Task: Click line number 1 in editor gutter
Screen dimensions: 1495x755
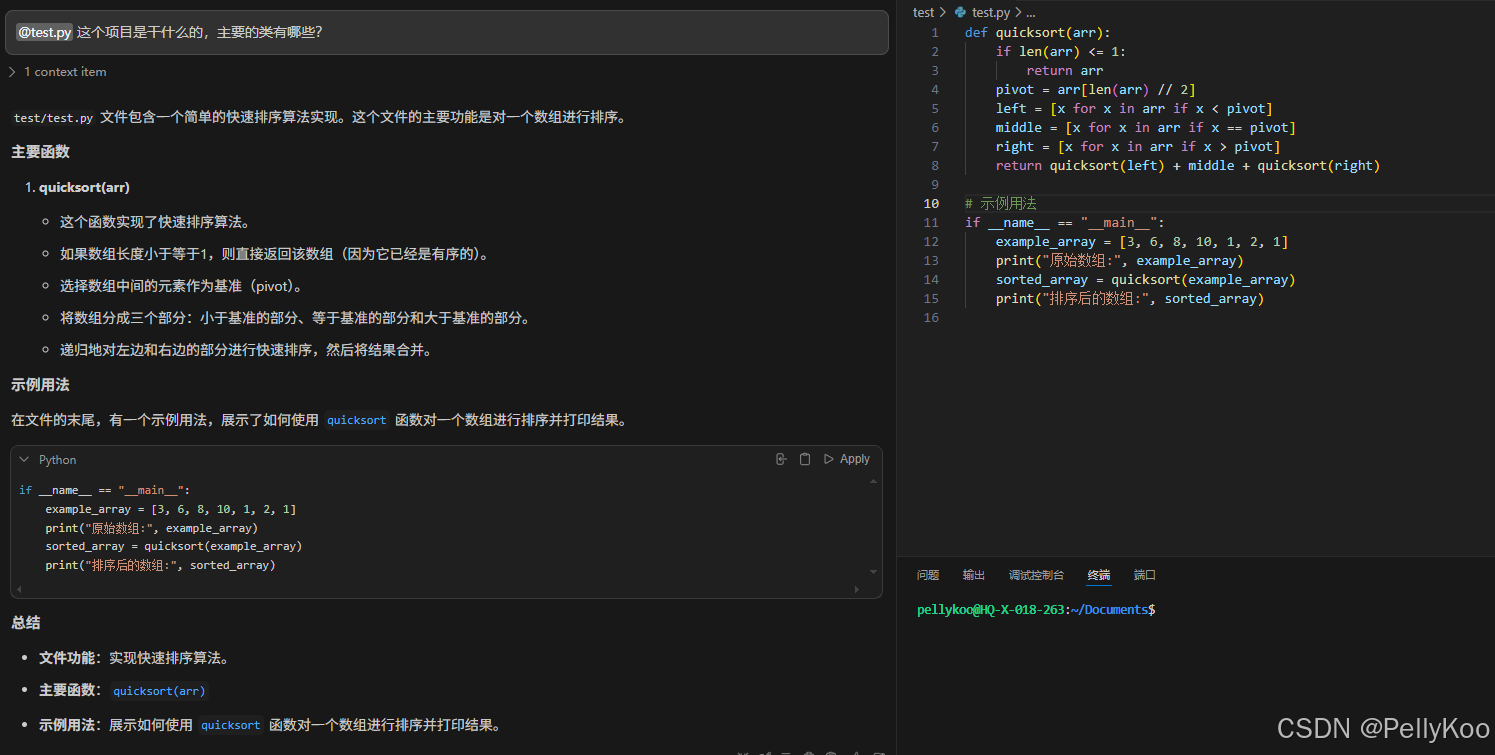Action: (x=935, y=33)
